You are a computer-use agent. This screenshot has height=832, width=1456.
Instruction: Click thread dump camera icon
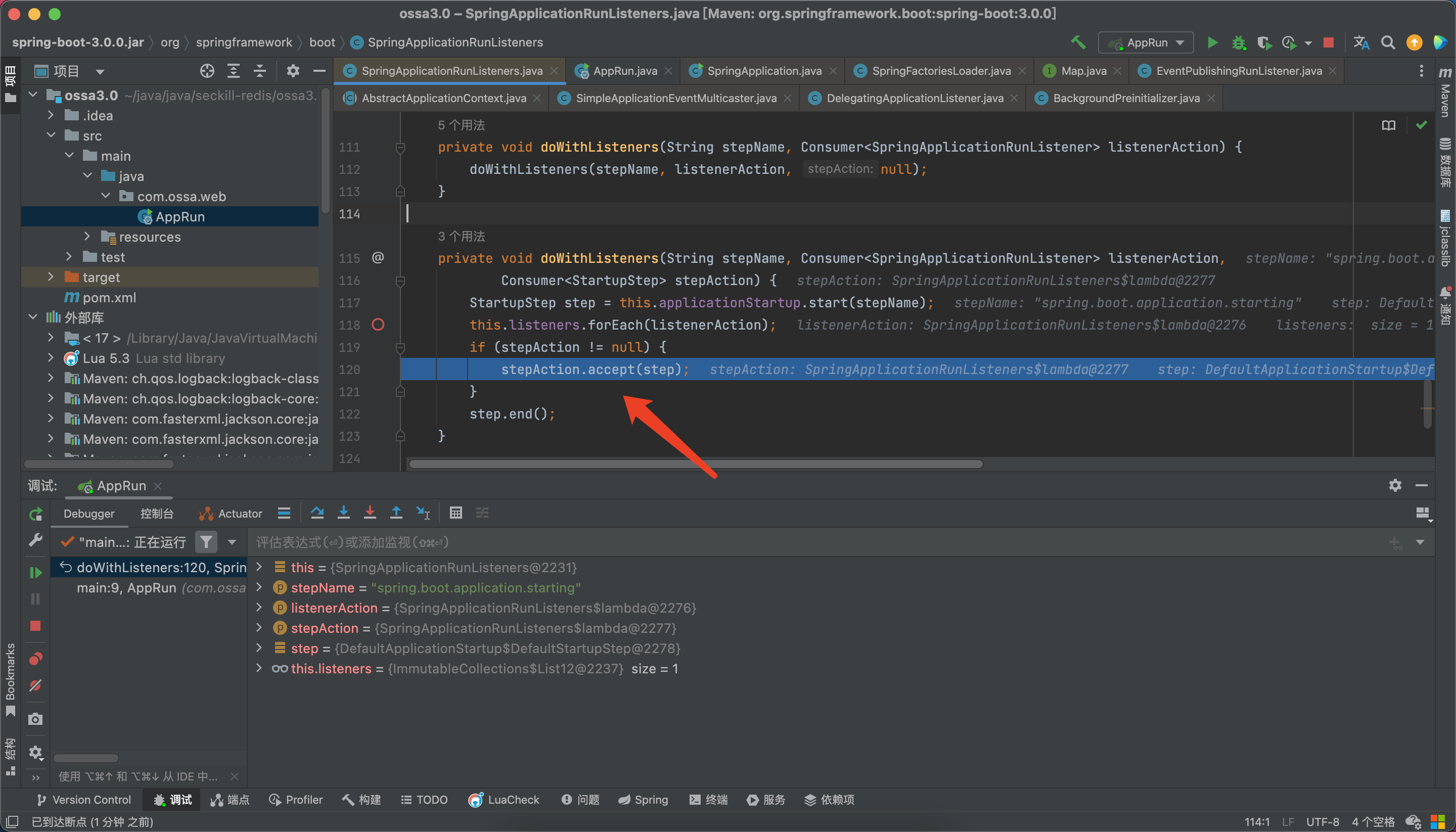tap(35, 719)
